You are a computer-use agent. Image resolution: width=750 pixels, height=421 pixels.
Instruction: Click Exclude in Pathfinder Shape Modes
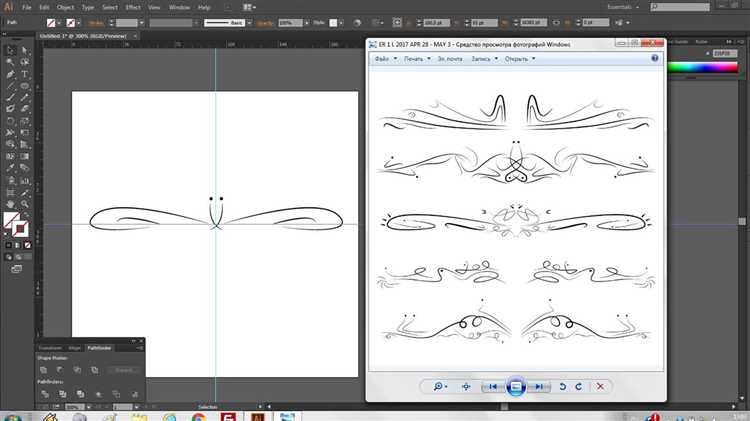[x=94, y=370]
